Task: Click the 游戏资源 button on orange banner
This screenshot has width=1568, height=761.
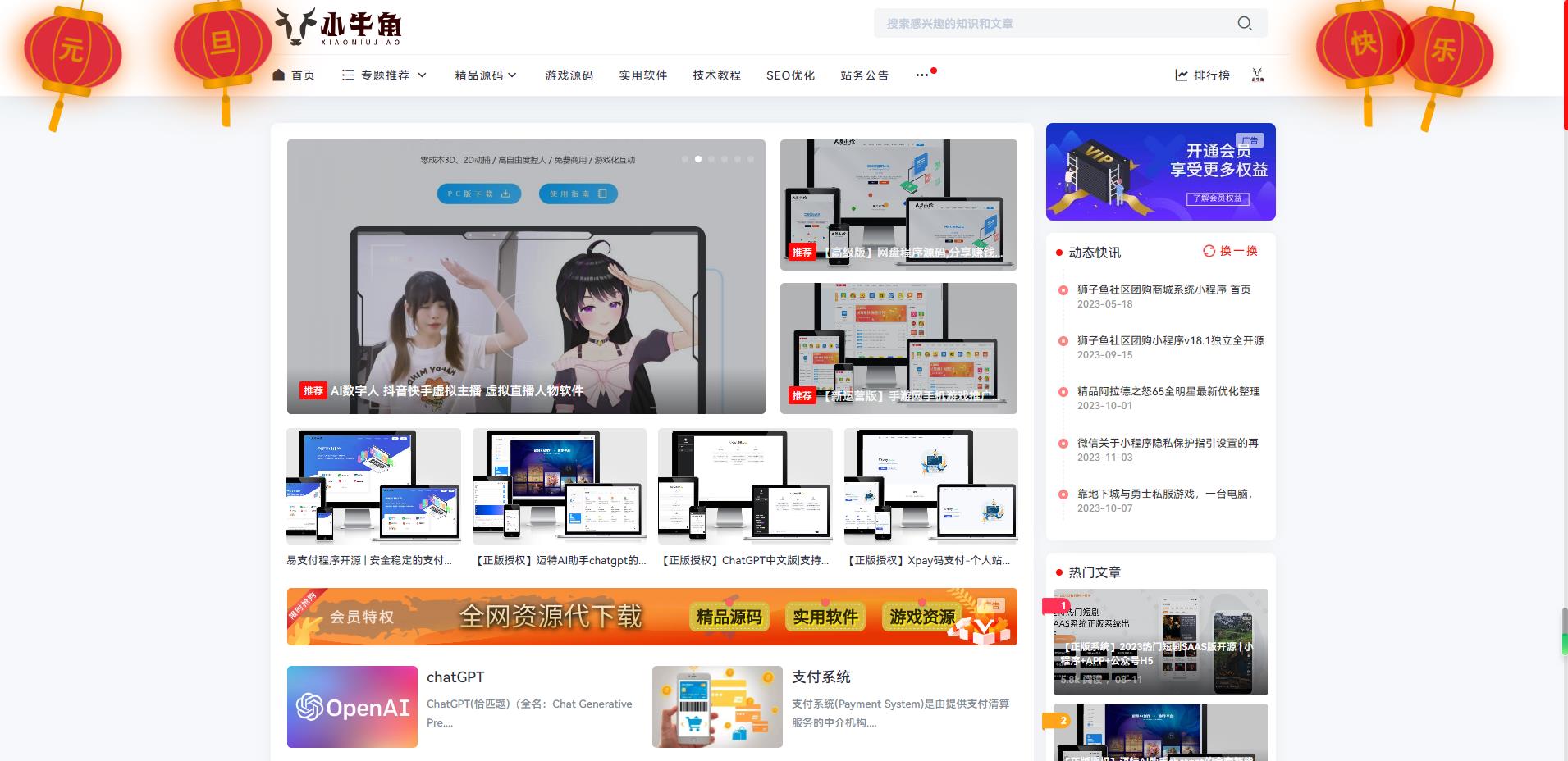Action: tap(922, 617)
